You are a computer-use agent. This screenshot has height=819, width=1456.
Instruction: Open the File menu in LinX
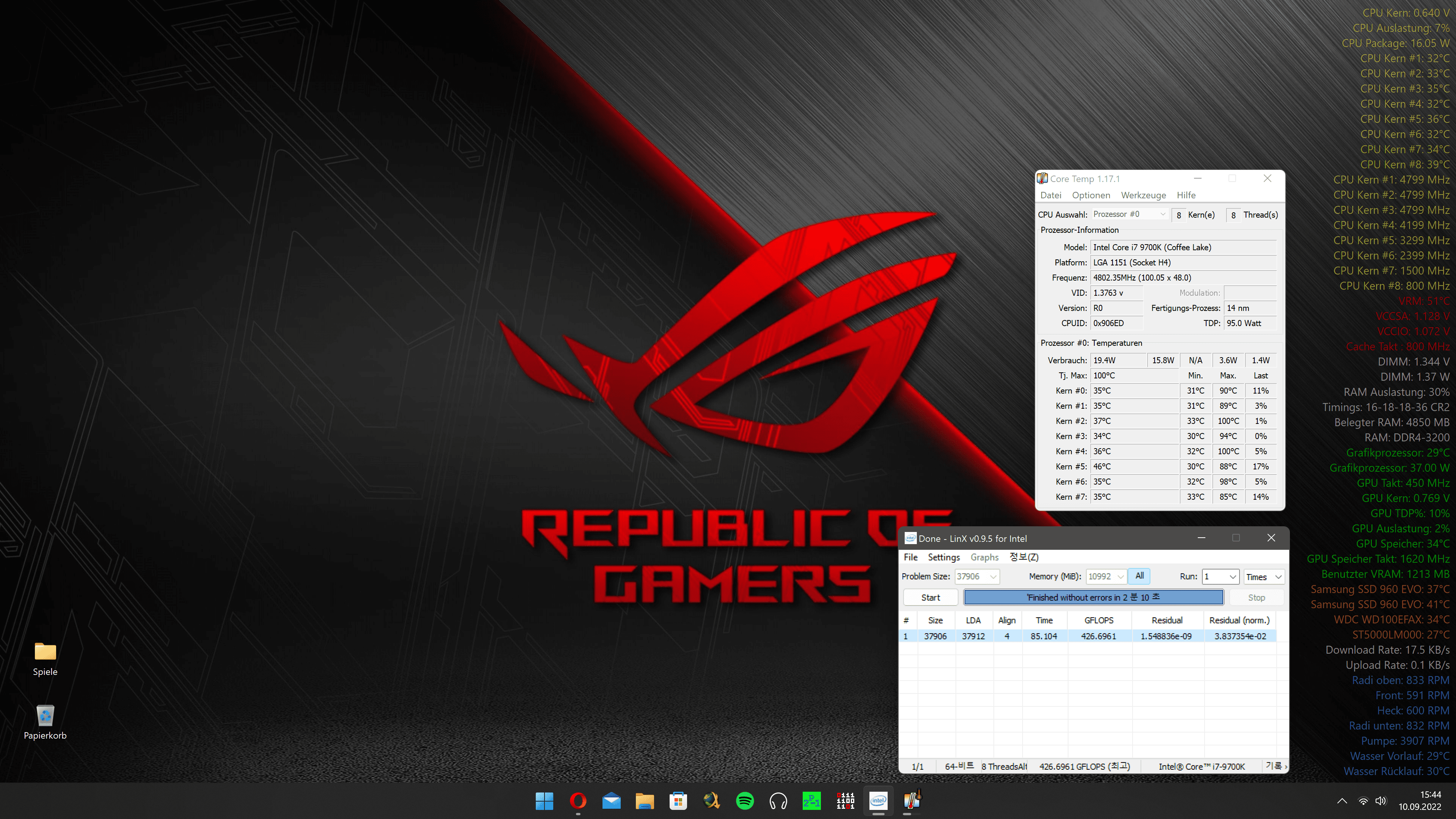(x=910, y=557)
